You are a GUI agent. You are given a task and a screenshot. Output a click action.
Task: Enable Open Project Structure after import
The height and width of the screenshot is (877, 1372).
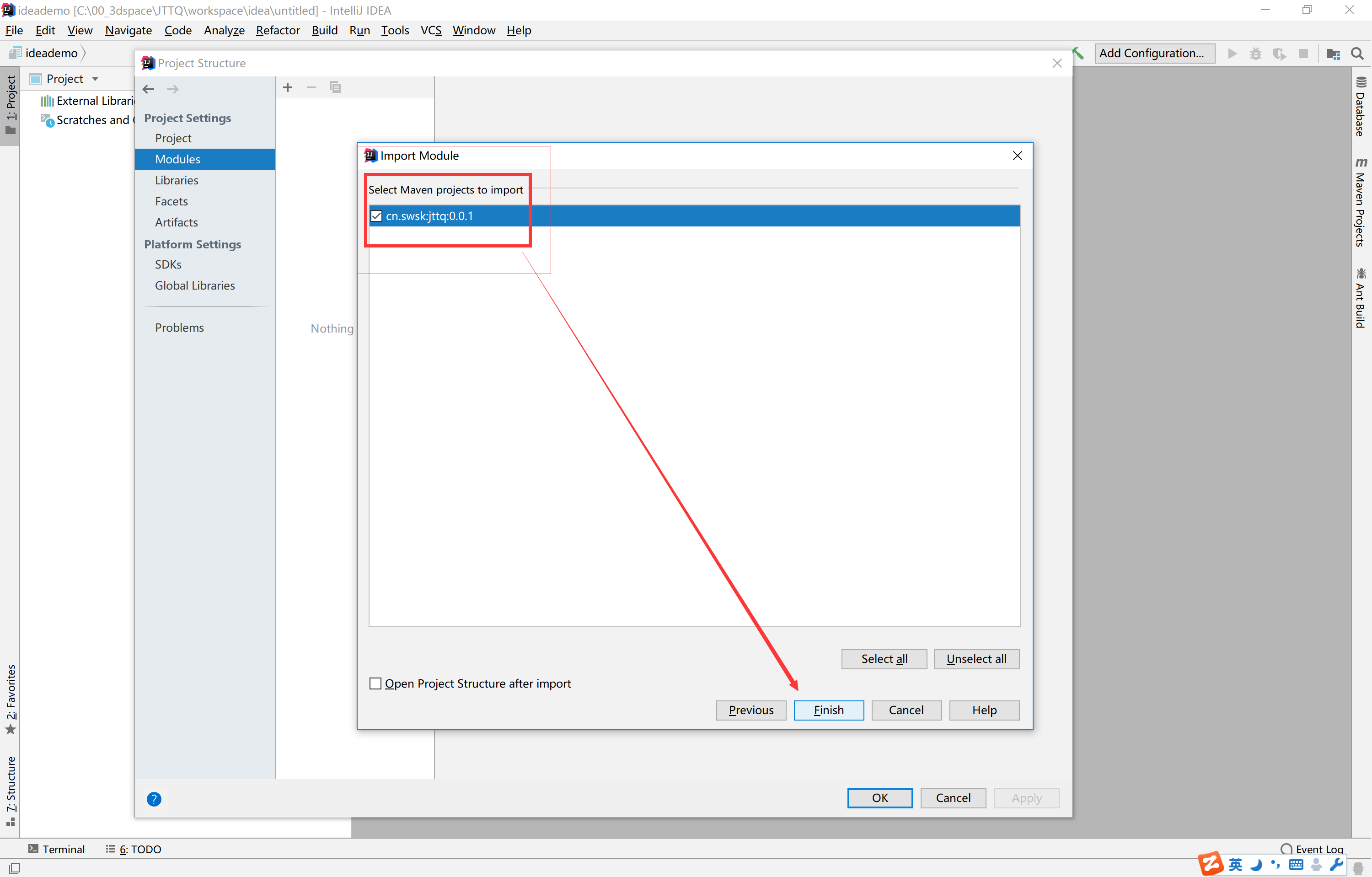coord(375,683)
